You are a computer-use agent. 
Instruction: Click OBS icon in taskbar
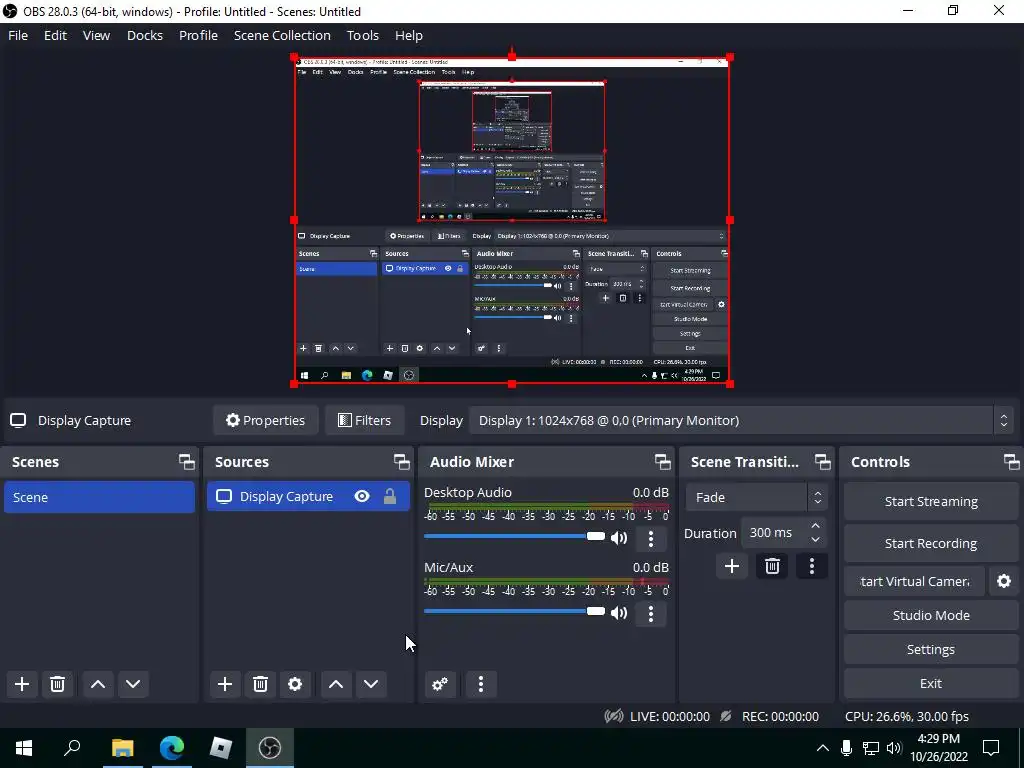pos(270,748)
